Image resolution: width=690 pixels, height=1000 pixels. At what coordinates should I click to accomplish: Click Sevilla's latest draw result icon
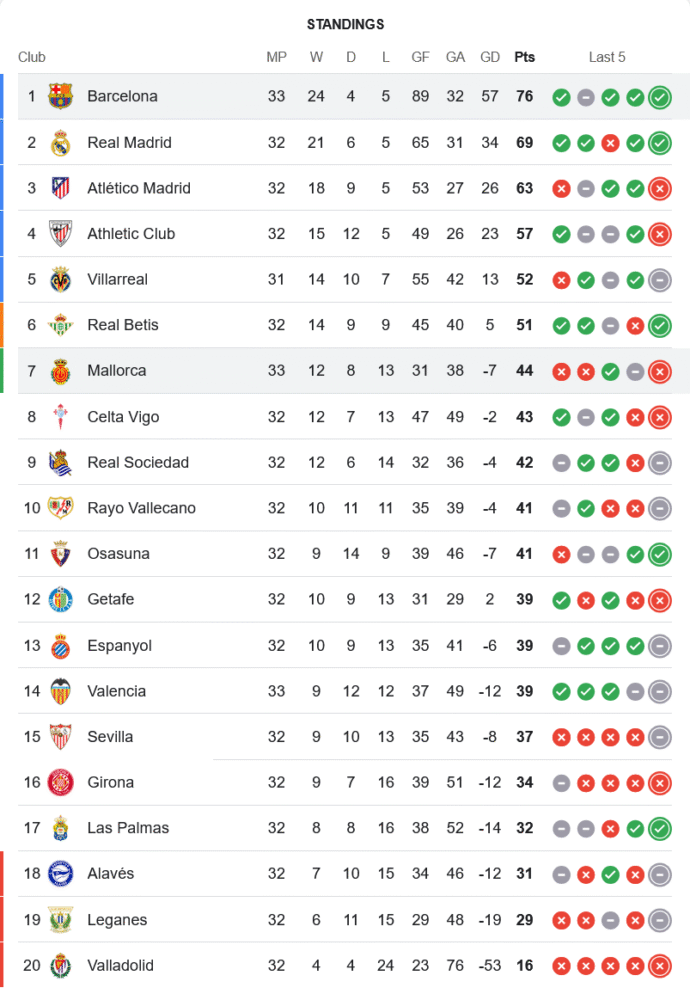pyautogui.click(x=659, y=737)
